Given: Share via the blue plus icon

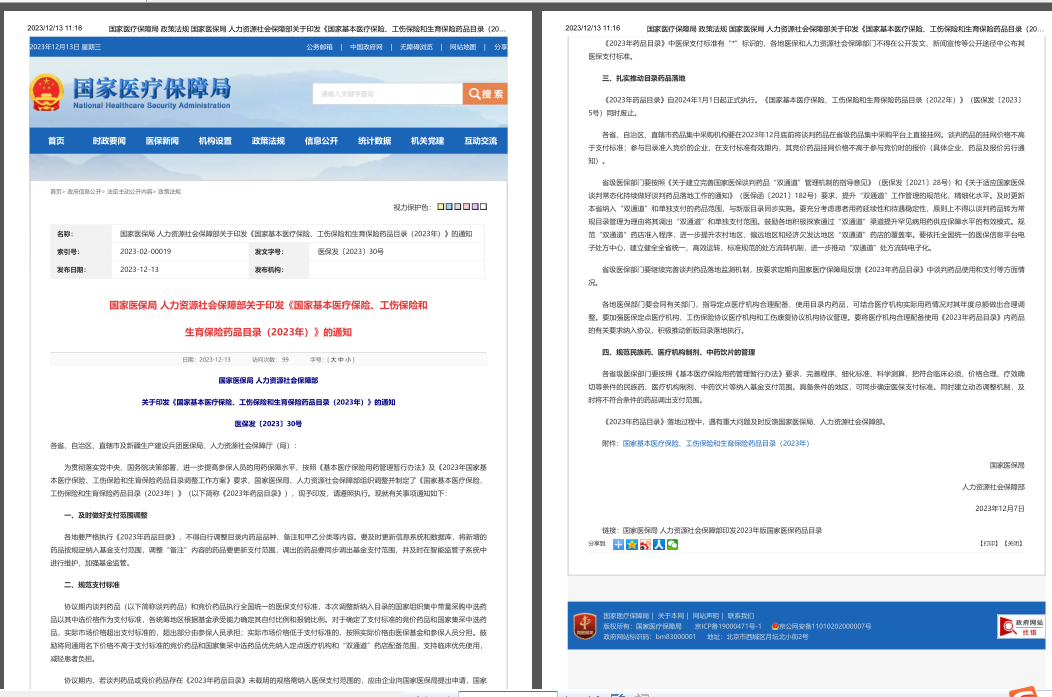Looking at the screenshot, I should 619,544.
